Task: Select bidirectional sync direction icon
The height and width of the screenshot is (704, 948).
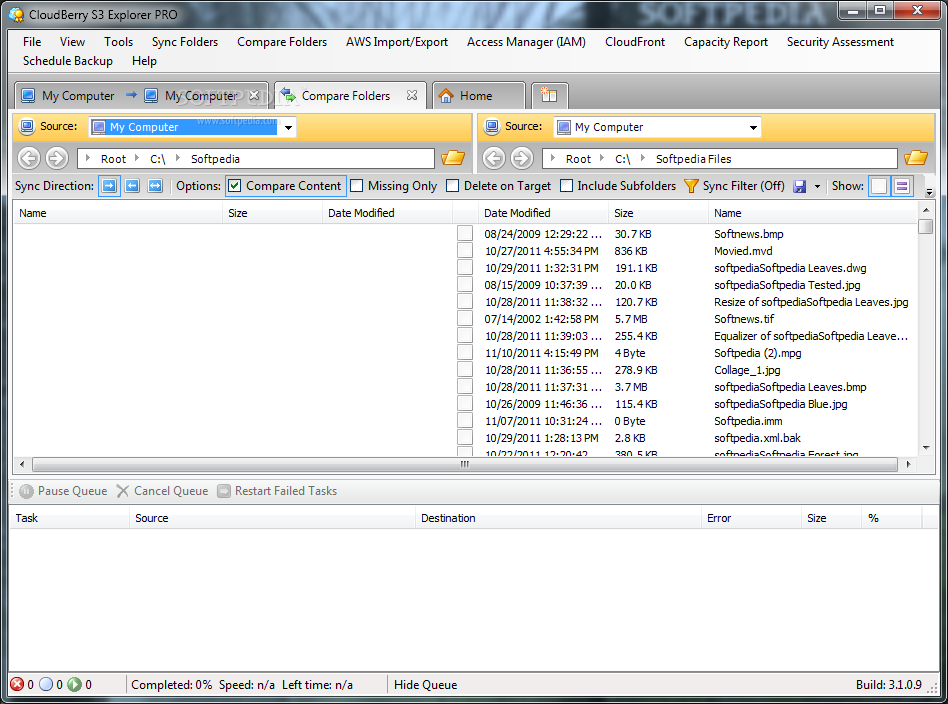Action: click(x=155, y=186)
